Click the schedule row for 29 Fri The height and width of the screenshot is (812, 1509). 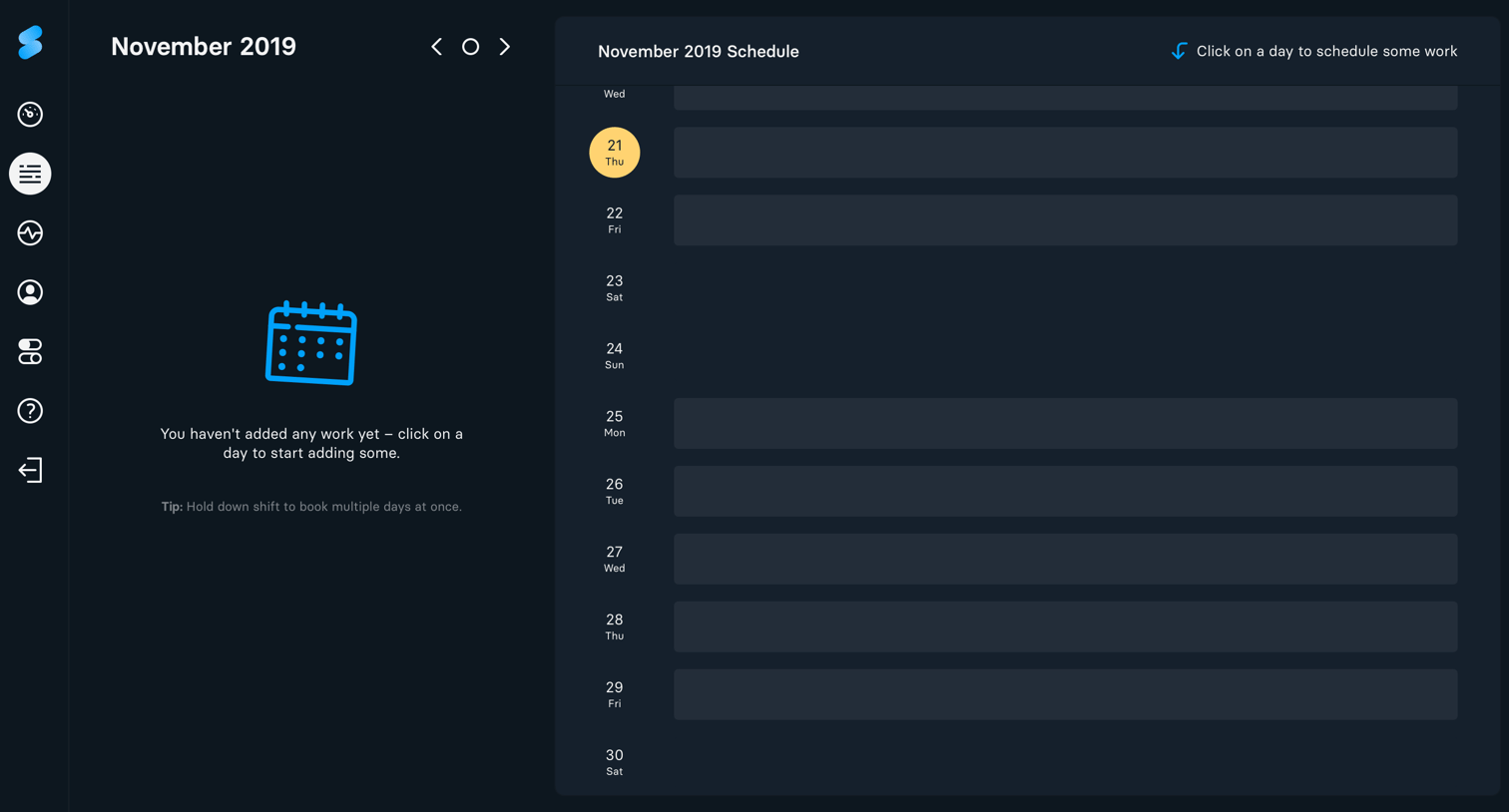1066,695
